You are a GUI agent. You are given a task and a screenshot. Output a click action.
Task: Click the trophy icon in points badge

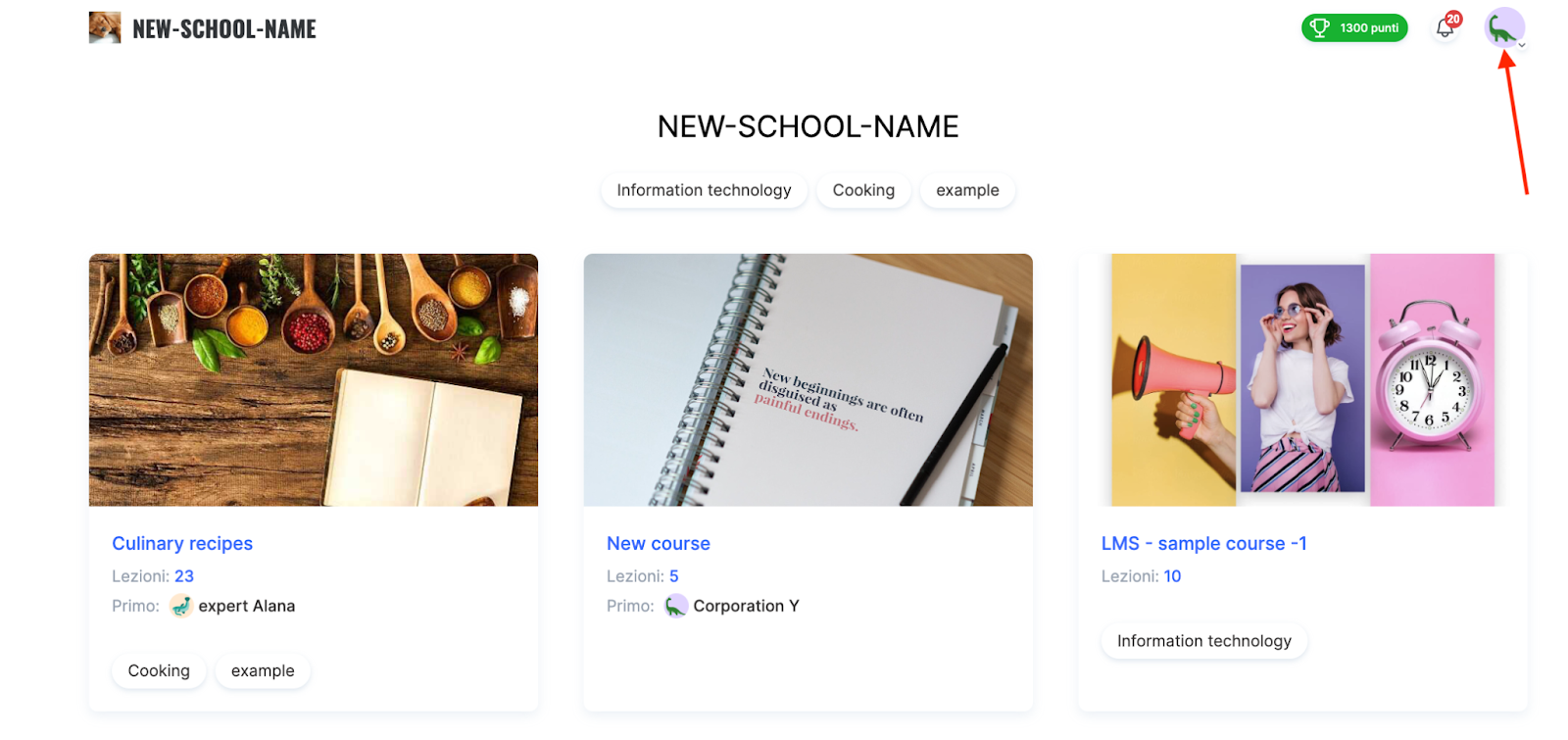[x=1320, y=28]
